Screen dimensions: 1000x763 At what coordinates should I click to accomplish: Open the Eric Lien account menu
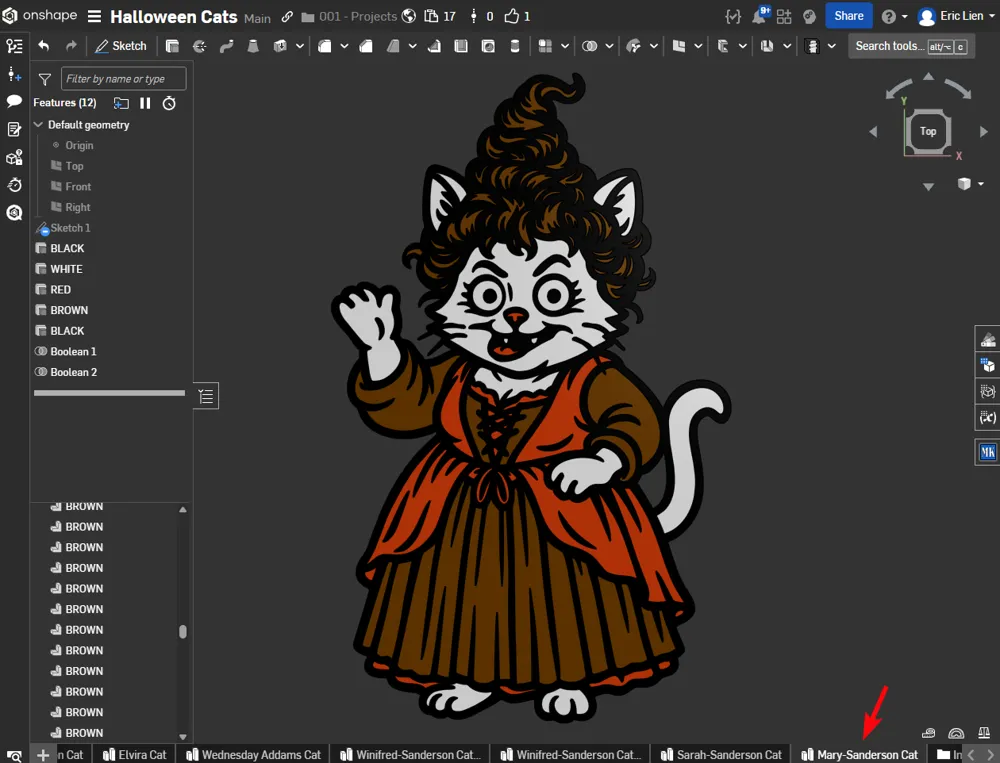[956, 17]
